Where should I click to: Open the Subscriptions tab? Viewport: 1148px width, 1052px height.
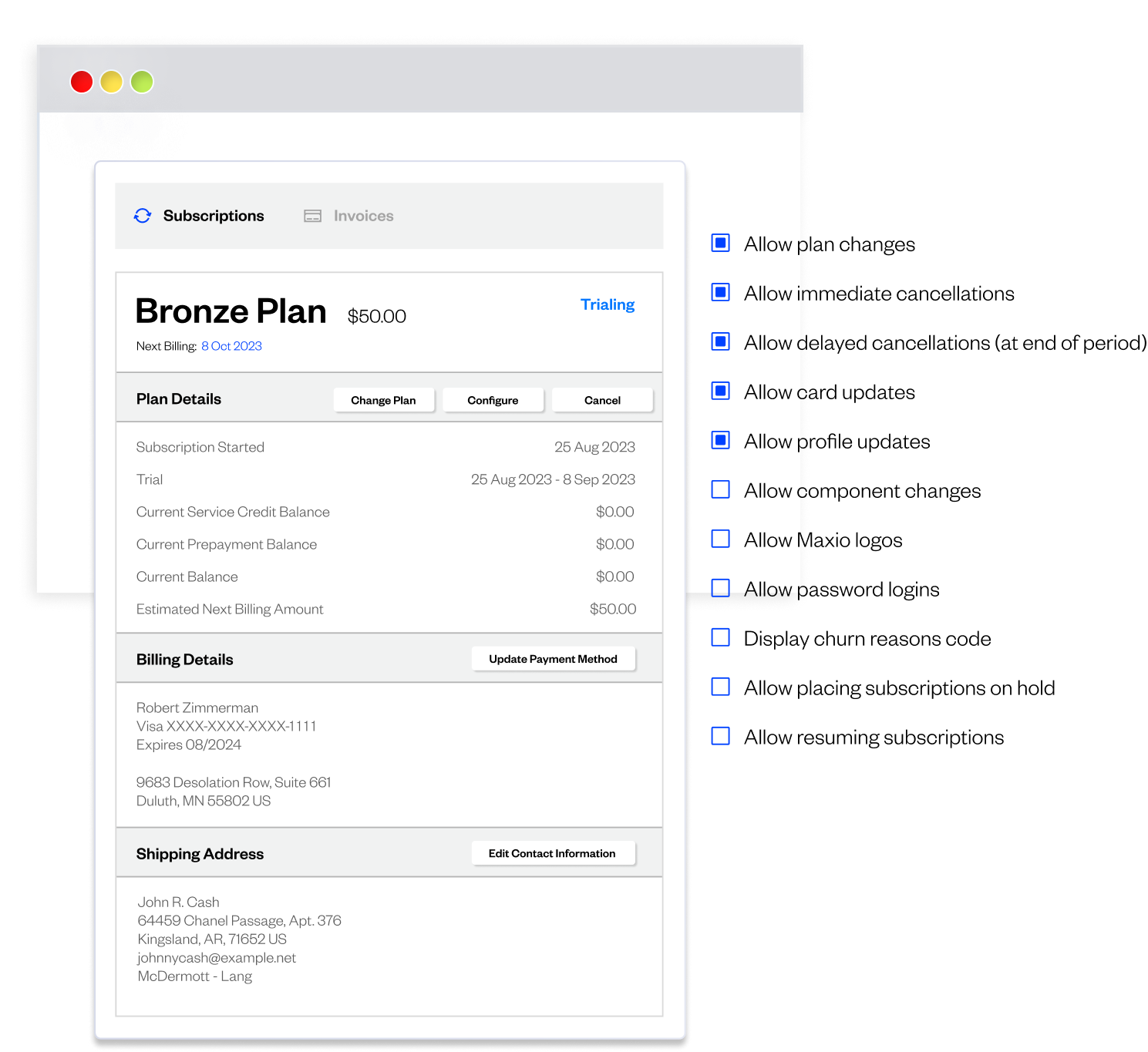(213, 216)
